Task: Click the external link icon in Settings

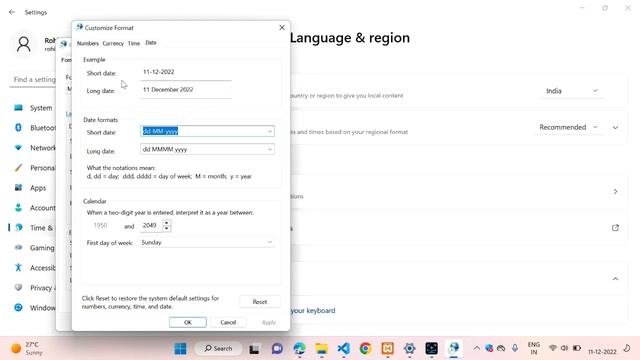Action: [x=615, y=228]
